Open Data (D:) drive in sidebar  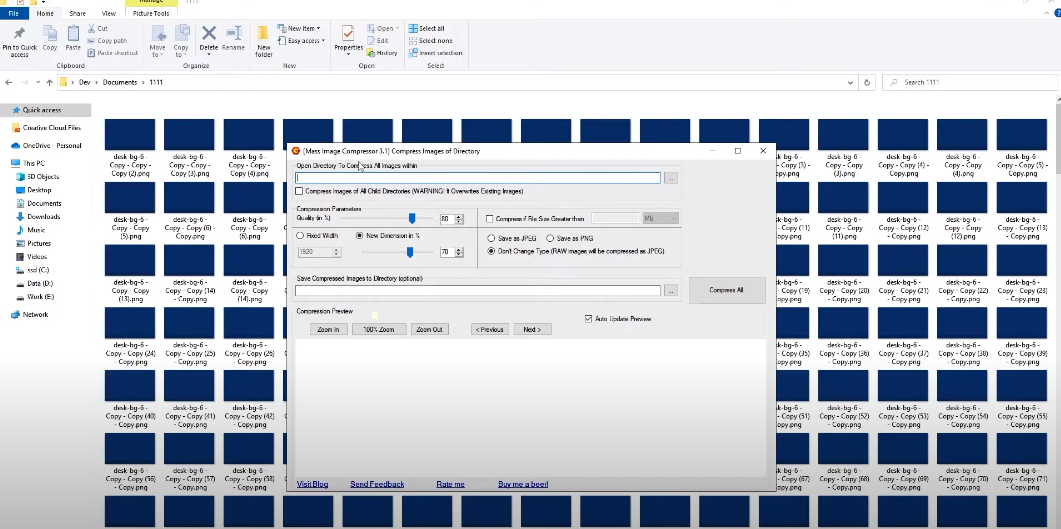[40, 283]
